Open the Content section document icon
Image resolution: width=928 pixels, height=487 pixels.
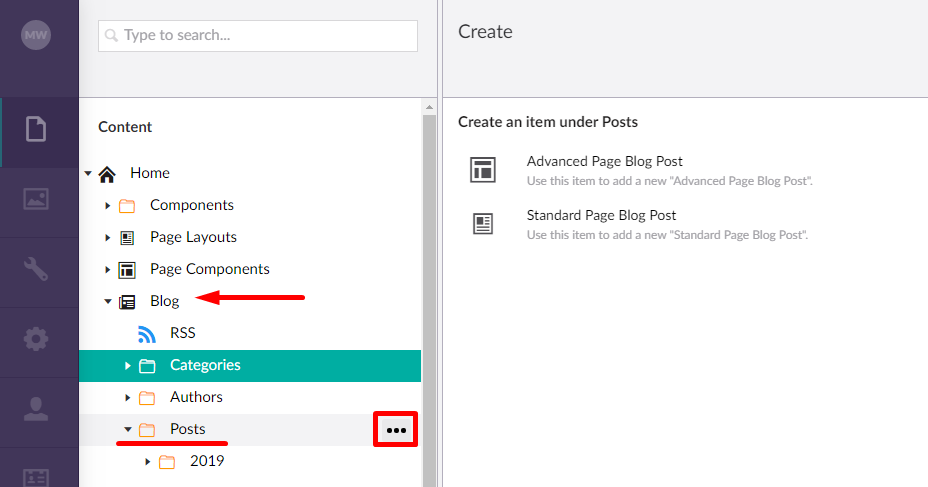(x=36, y=129)
